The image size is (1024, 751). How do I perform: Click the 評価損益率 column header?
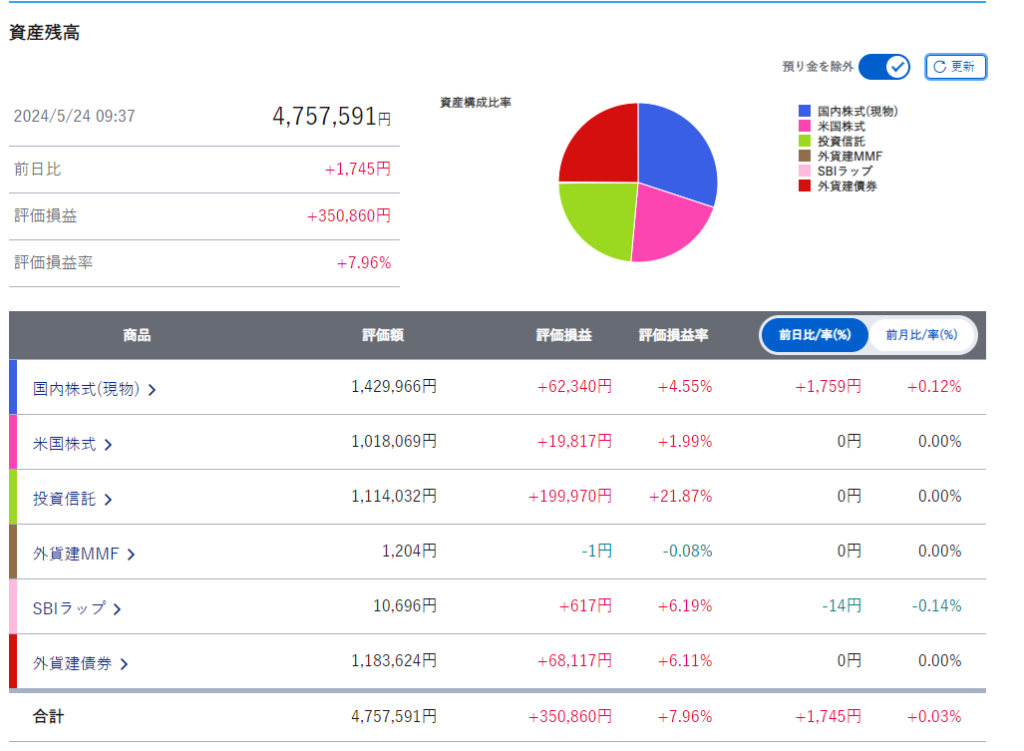click(673, 335)
